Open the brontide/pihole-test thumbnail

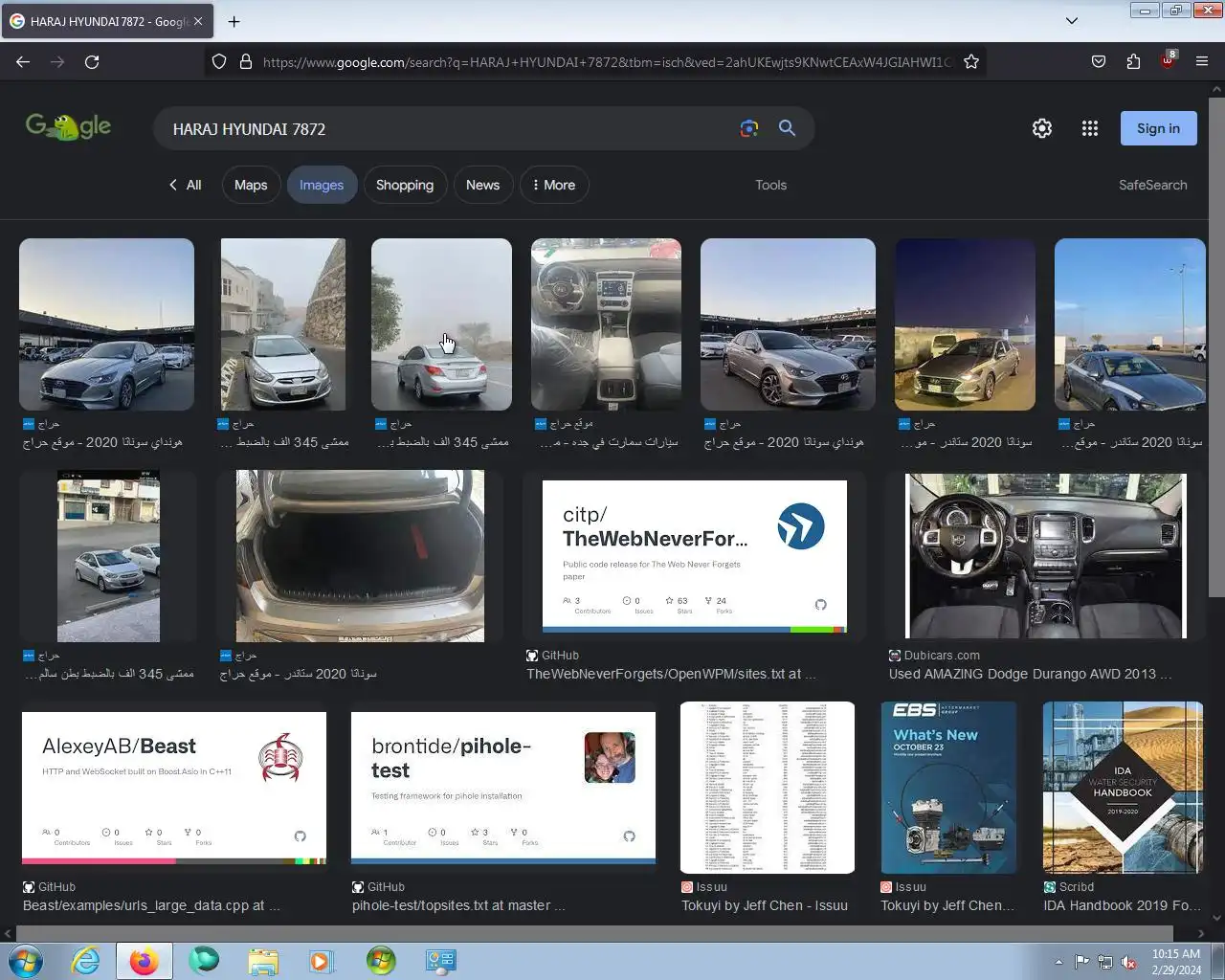503,788
